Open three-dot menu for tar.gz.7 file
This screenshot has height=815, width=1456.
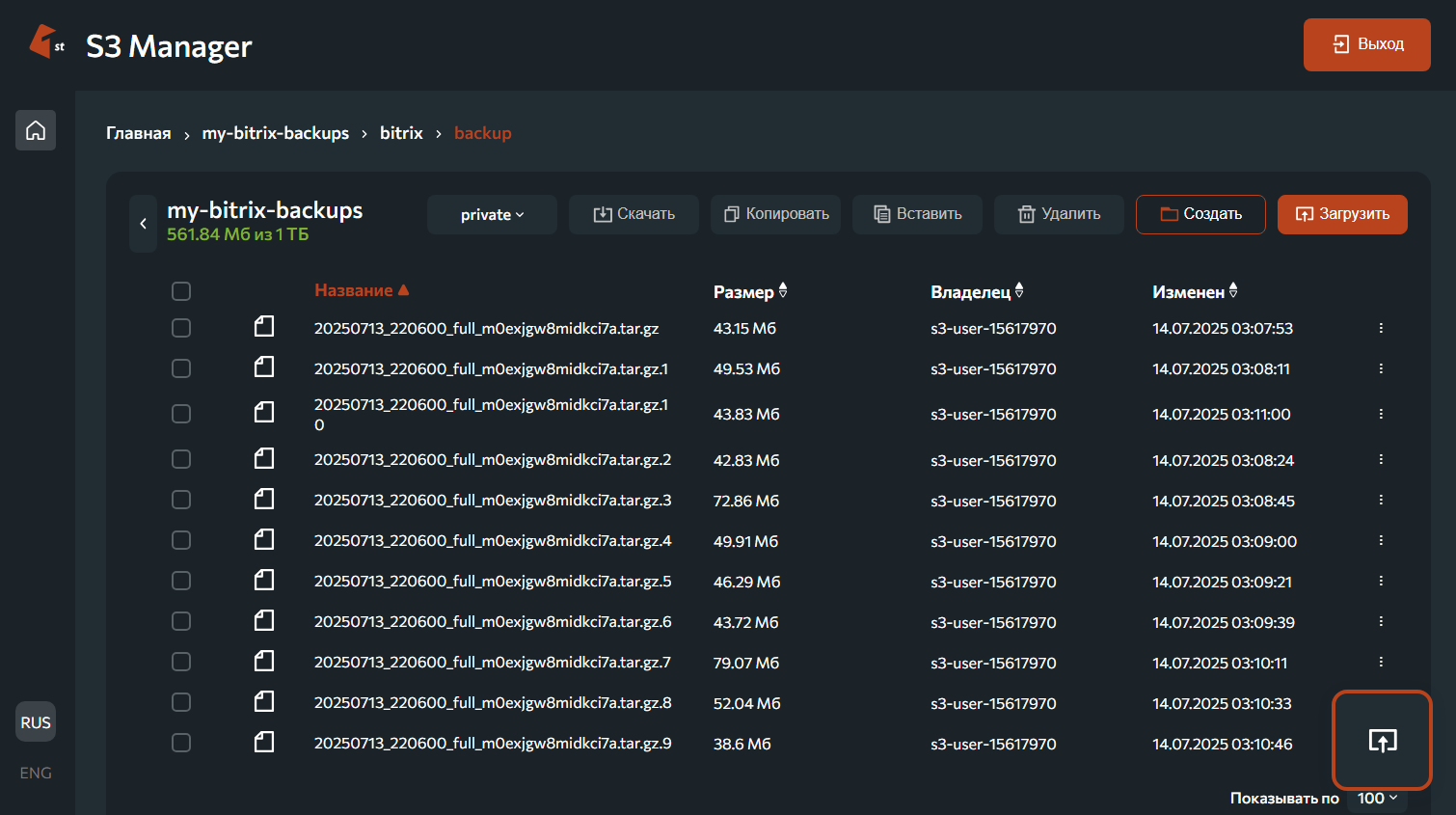tap(1381, 662)
